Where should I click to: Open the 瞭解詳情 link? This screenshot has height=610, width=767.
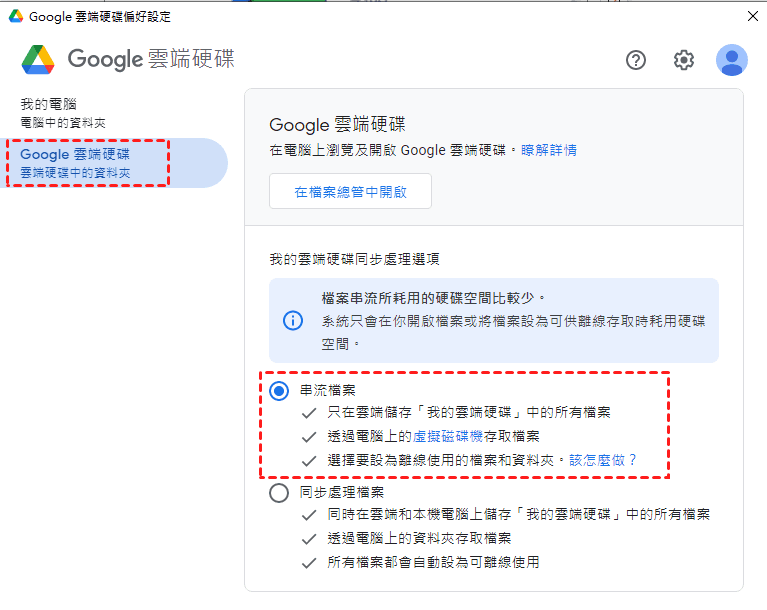point(548,150)
